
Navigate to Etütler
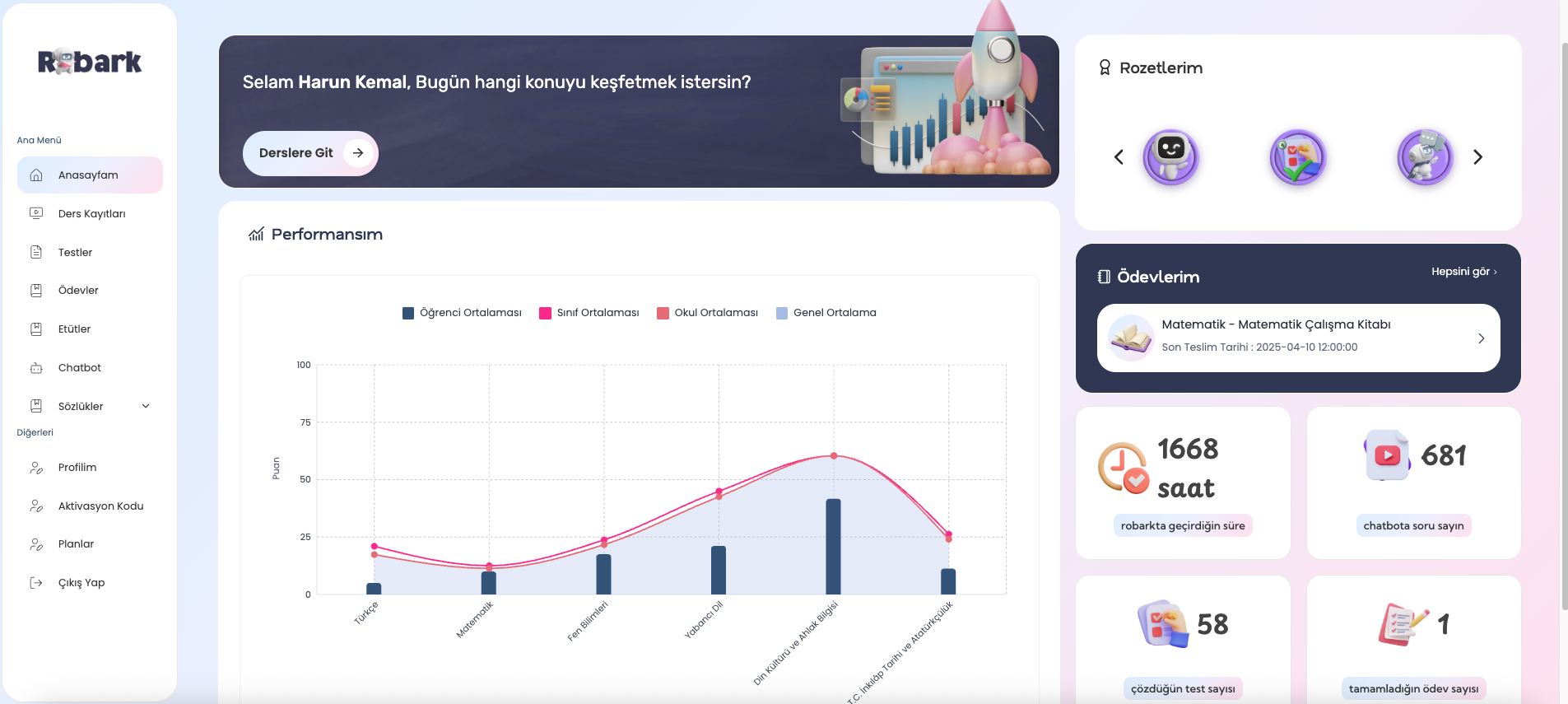[90, 329]
